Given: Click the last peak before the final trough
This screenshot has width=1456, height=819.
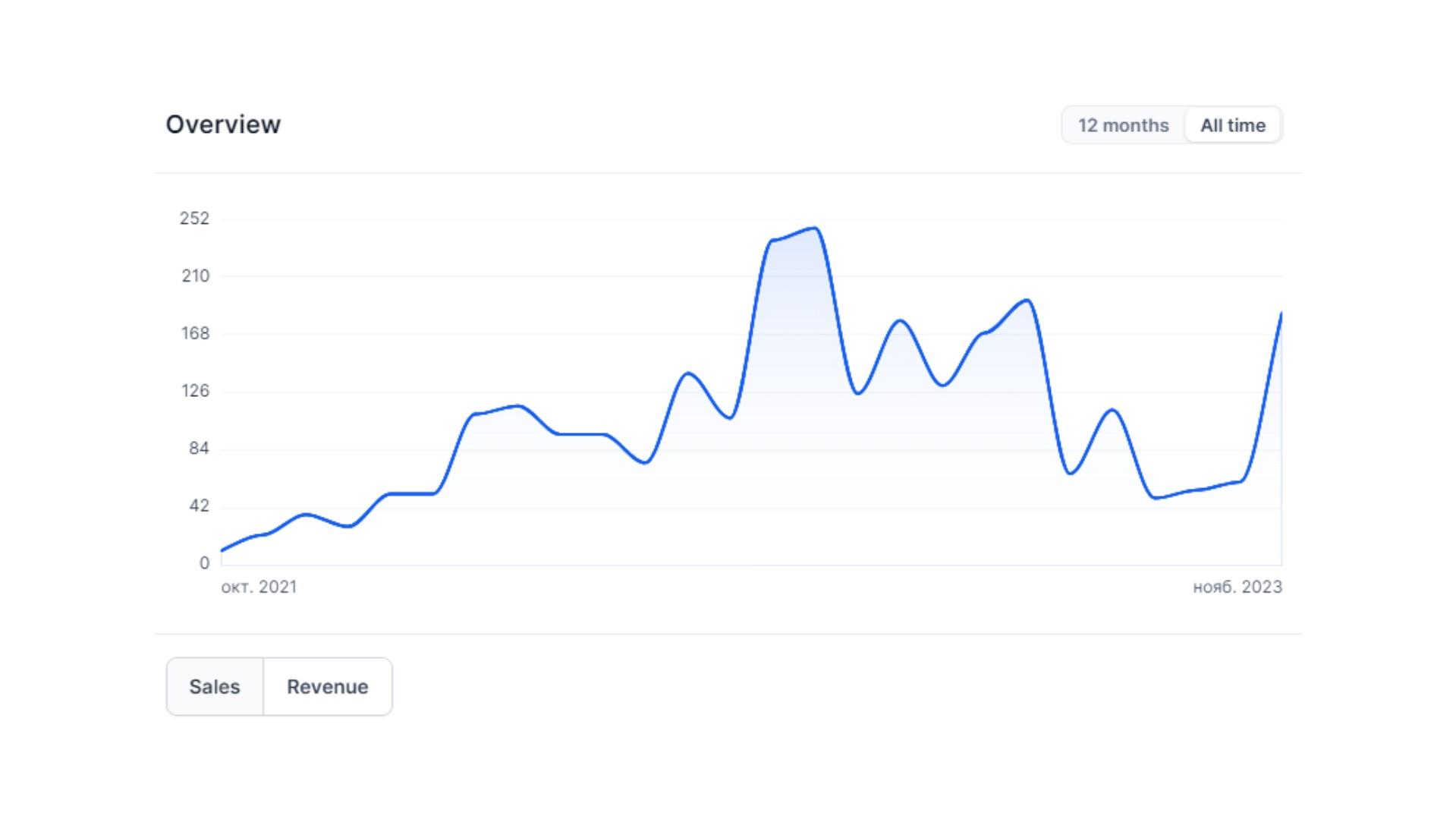Looking at the screenshot, I should point(1112,410).
